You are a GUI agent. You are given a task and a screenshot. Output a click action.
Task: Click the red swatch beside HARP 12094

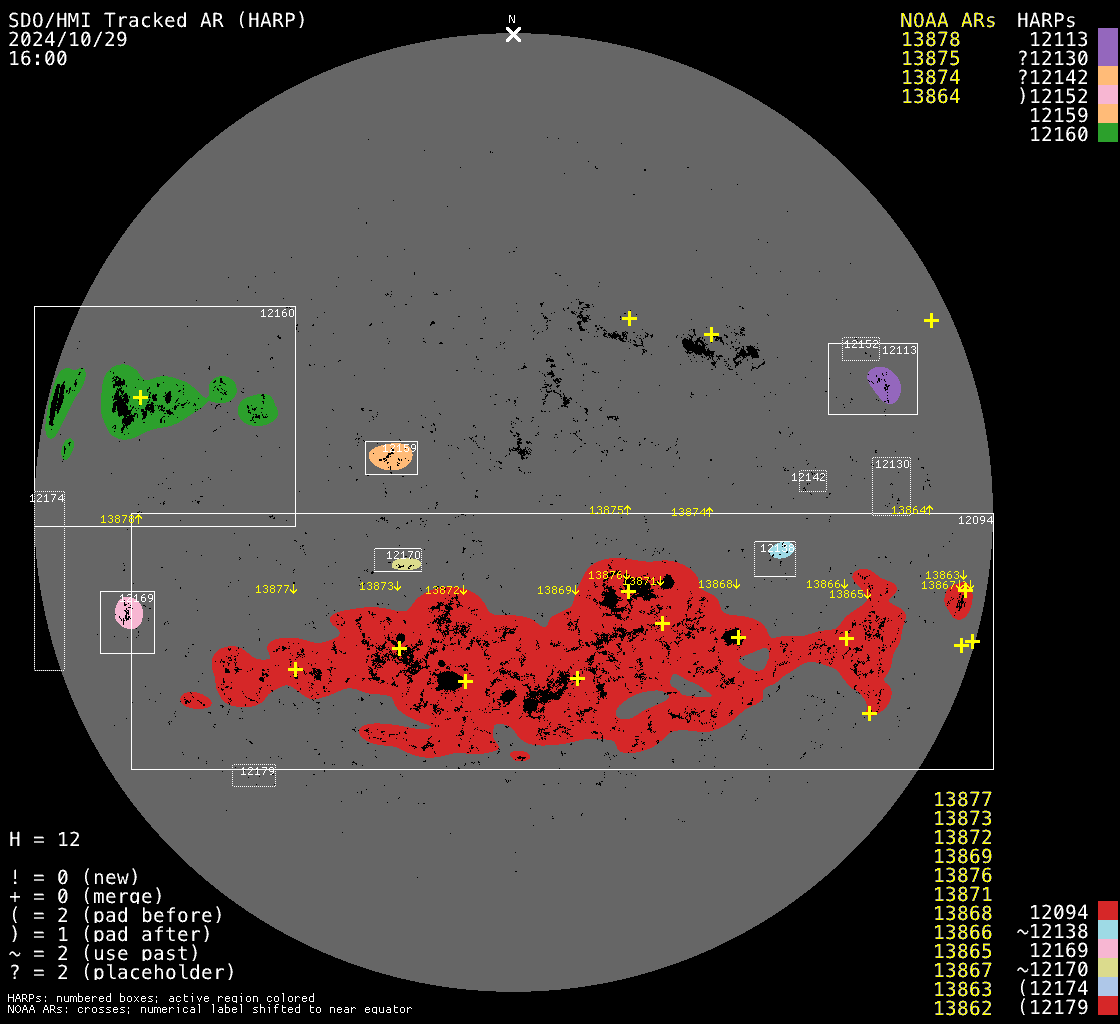click(x=1107, y=911)
